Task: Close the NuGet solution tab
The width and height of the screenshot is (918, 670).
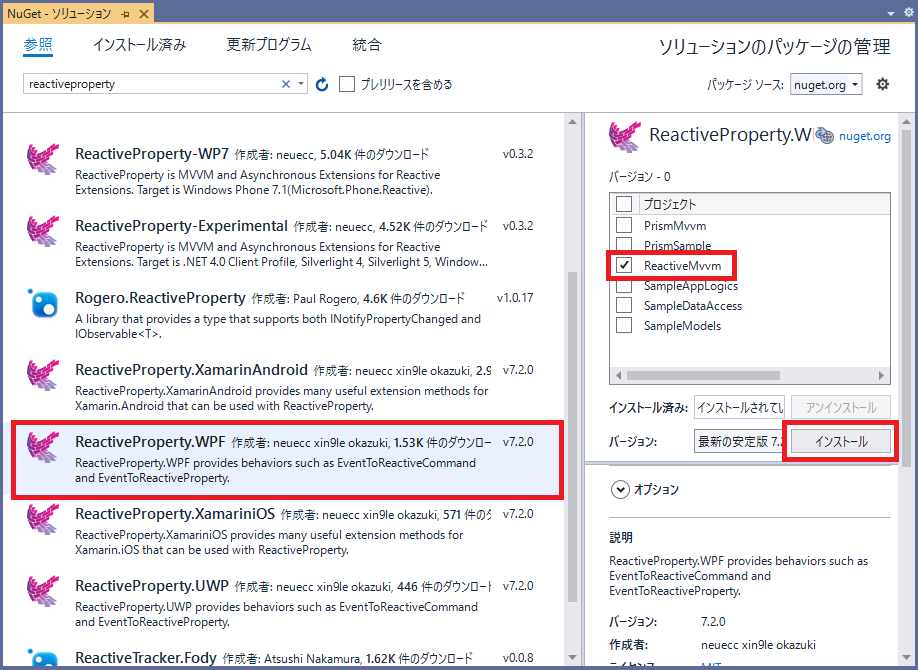Action: click(x=143, y=13)
